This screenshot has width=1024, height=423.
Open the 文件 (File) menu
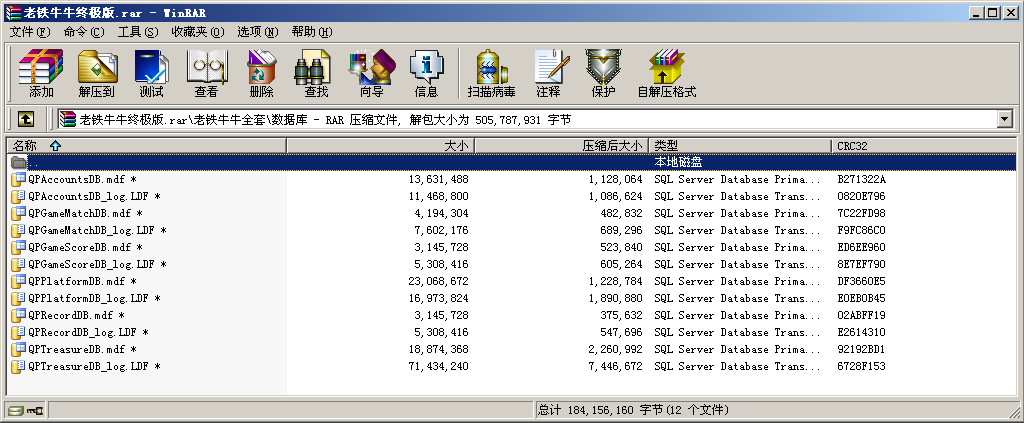tap(30, 32)
